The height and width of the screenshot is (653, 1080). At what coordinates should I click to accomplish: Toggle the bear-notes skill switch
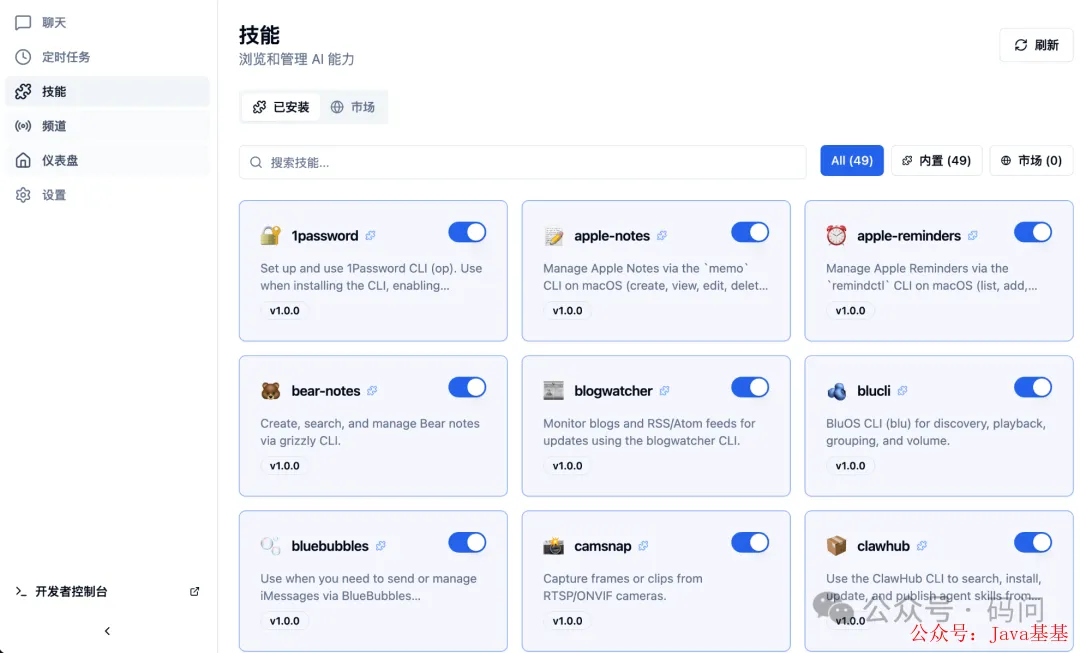coord(467,387)
